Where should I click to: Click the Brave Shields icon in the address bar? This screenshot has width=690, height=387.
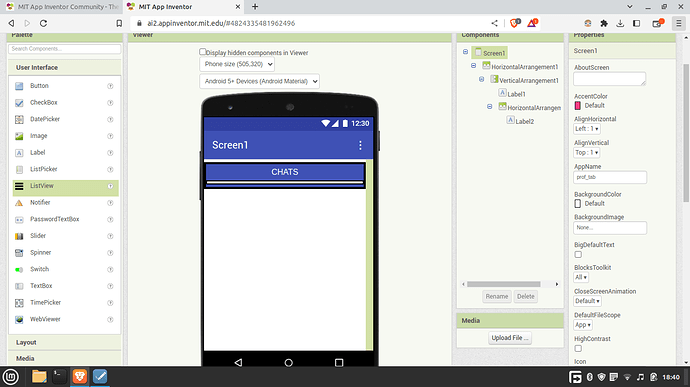click(x=514, y=23)
